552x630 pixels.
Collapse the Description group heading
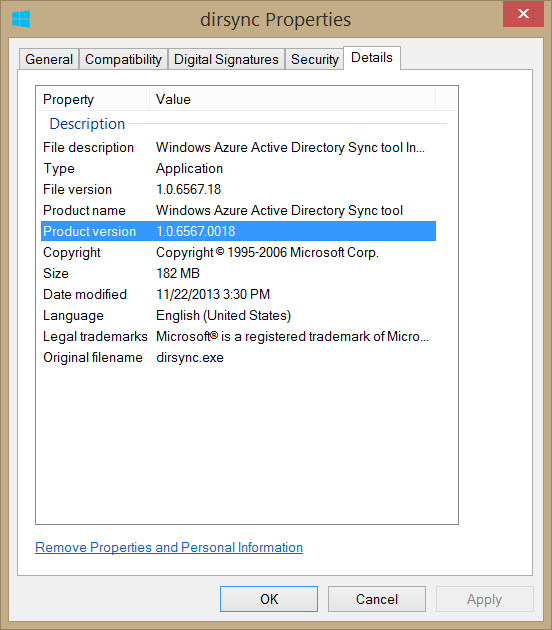tap(87, 124)
